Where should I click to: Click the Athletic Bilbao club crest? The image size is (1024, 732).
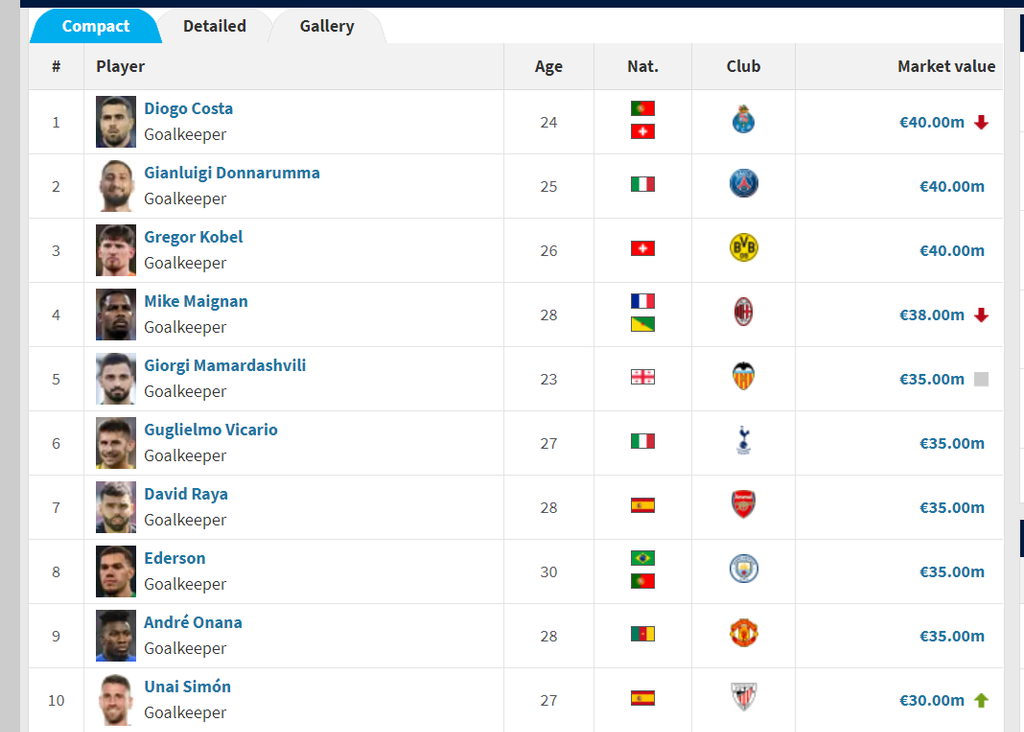pos(743,697)
